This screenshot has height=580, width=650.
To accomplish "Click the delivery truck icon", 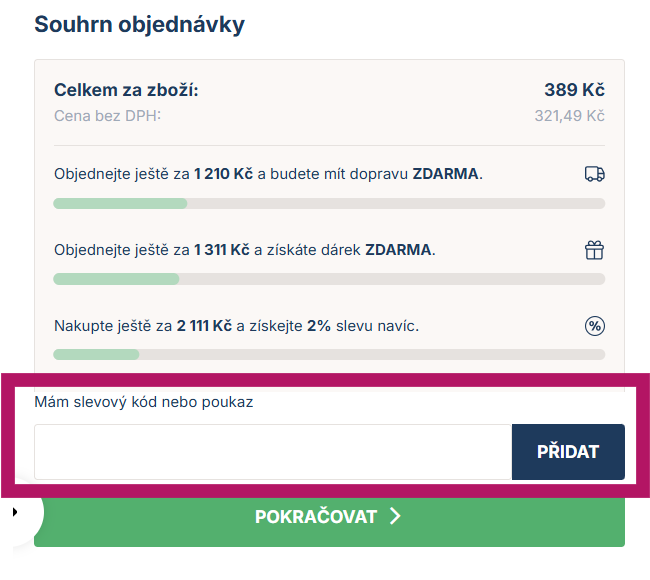I will click(x=594, y=174).
